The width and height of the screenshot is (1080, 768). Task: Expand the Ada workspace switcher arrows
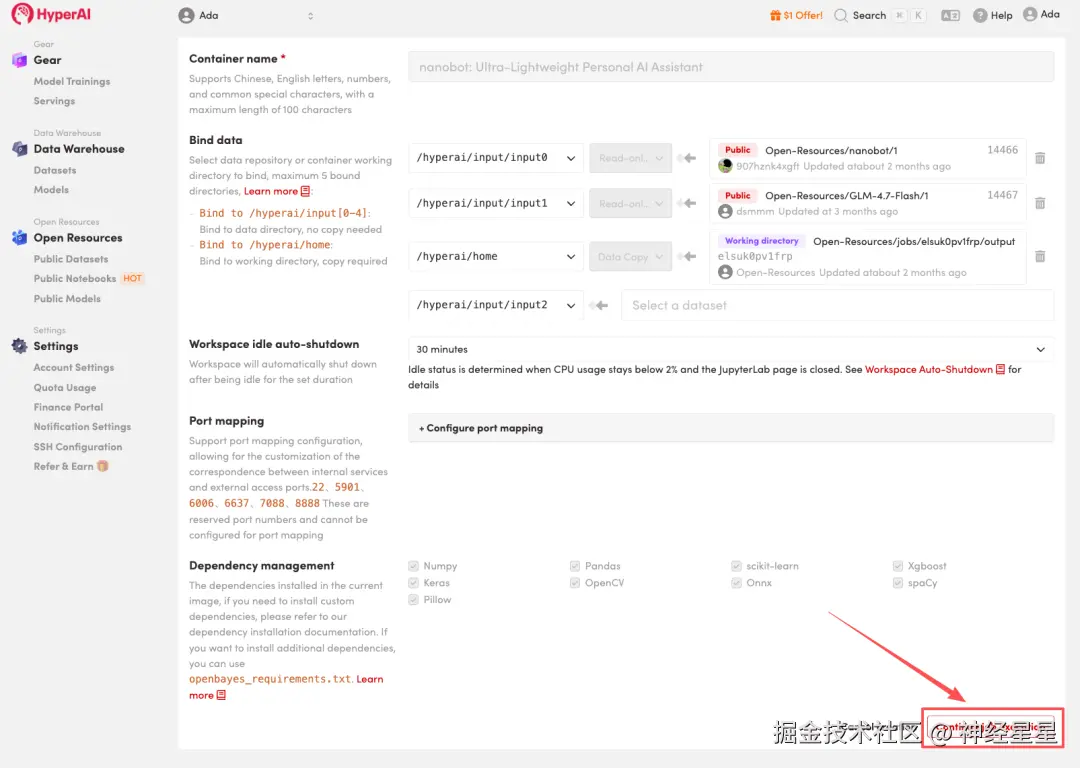[311, 15]
